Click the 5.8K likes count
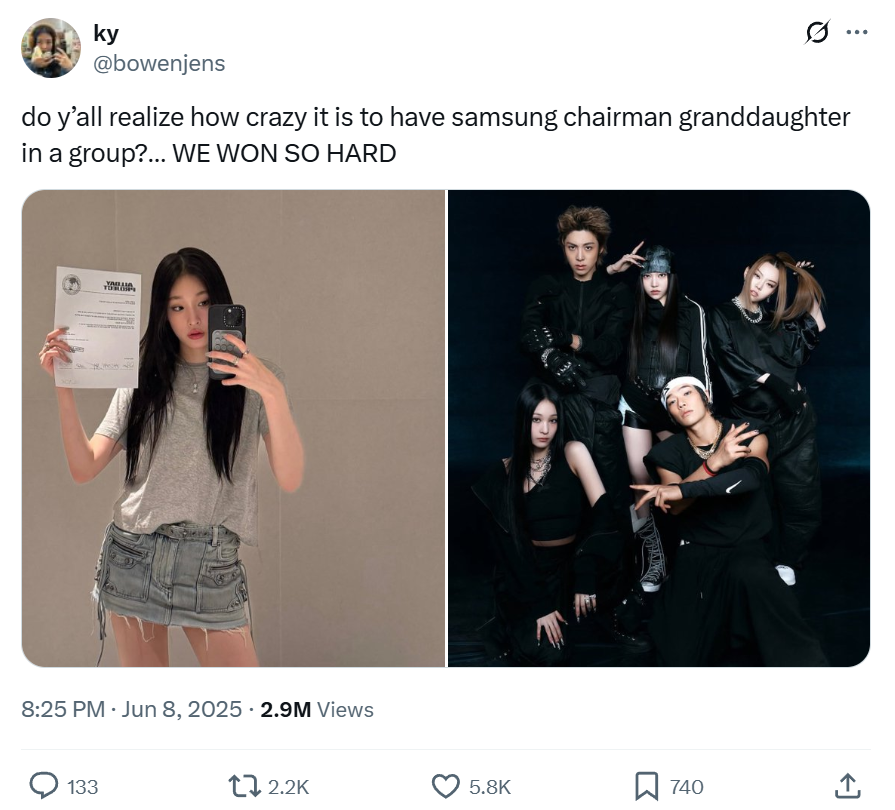Screen dimensions: 895x810 [490, 787]
